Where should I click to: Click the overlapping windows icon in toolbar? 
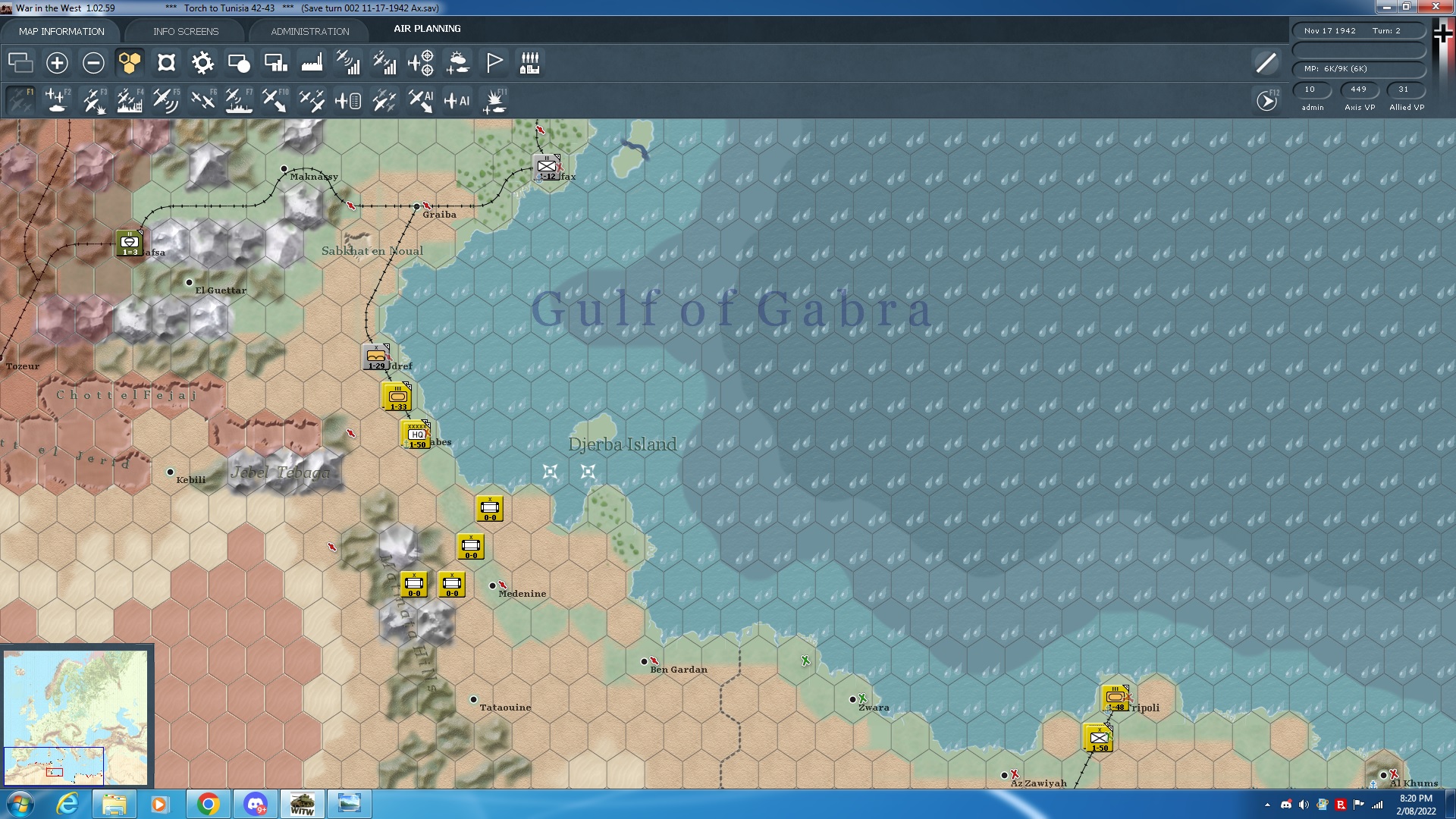click(20, 63)
